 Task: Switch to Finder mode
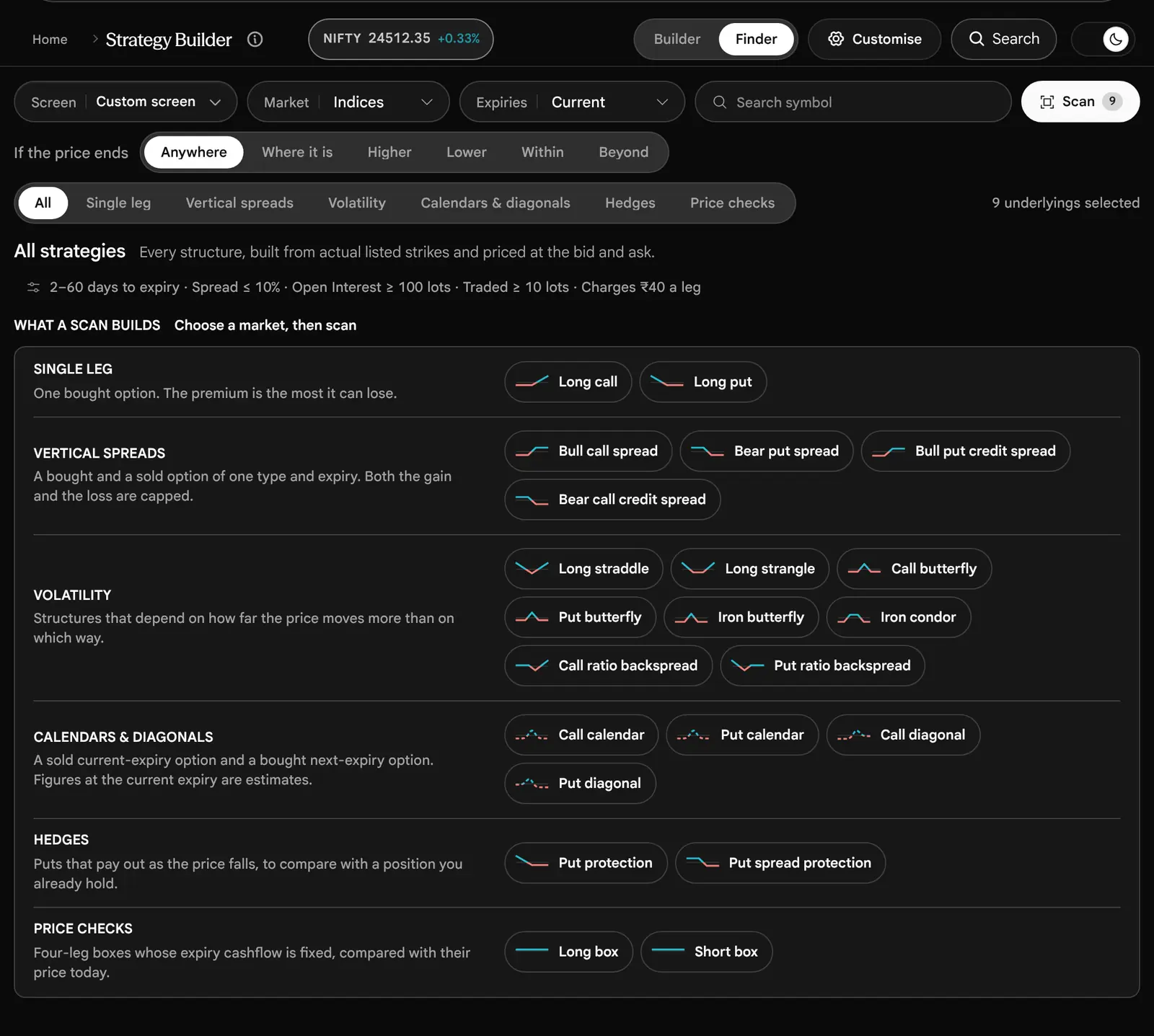click(x=756, y=39)
